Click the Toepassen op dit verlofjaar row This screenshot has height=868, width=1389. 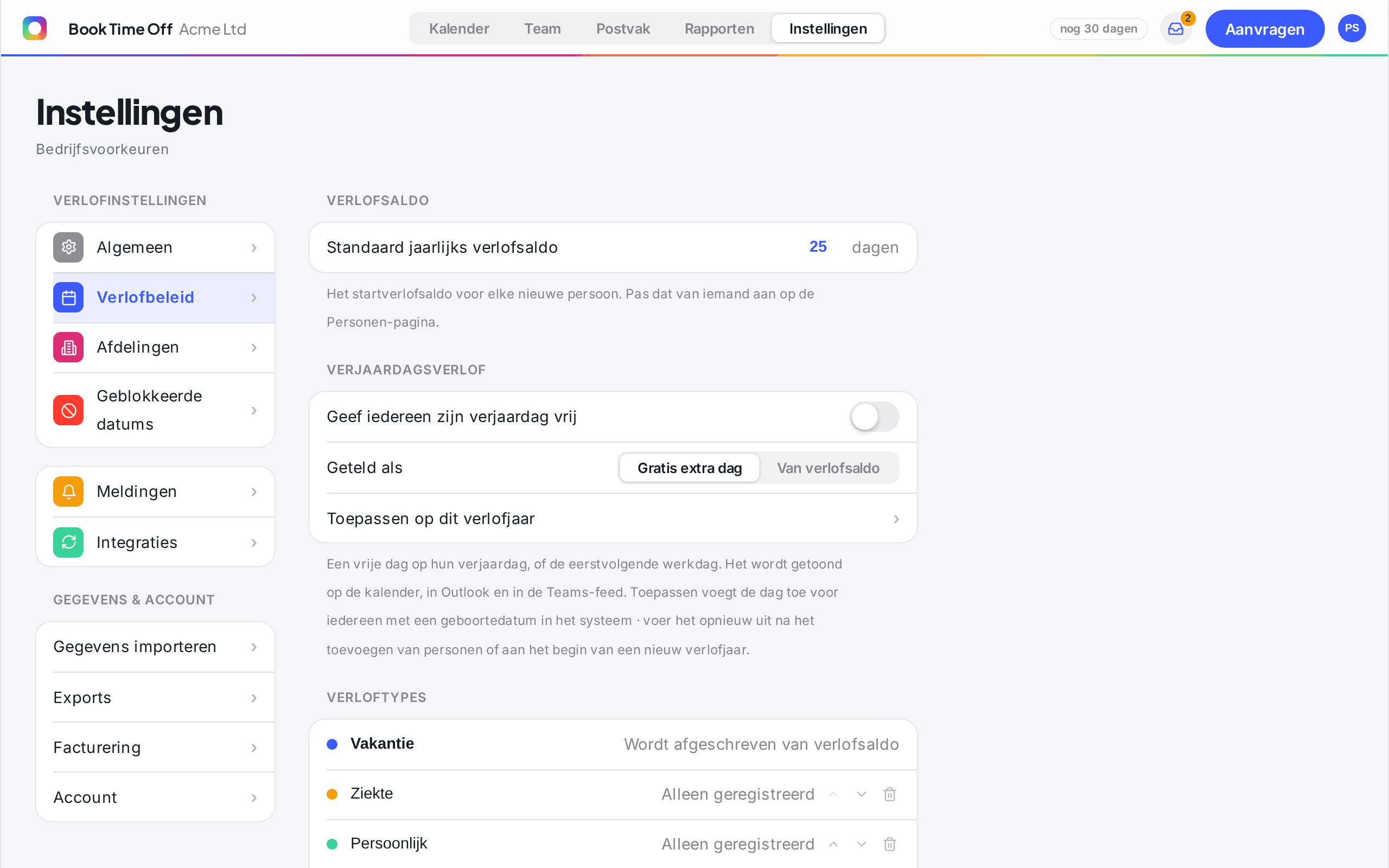[x=613, y=519]
